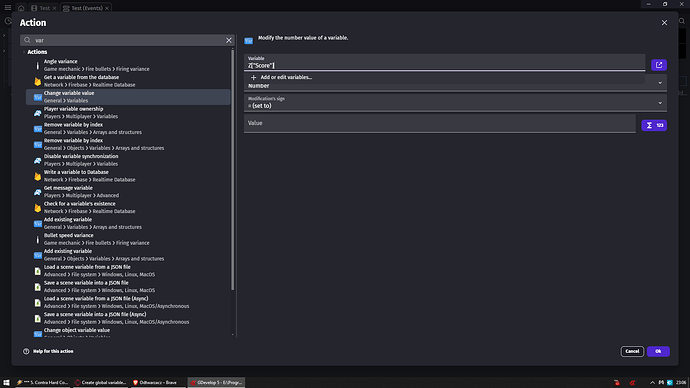This screenshot has height=388, width=690.
Task: Select Disable variable synchronization action
Action: pos(128,160)
